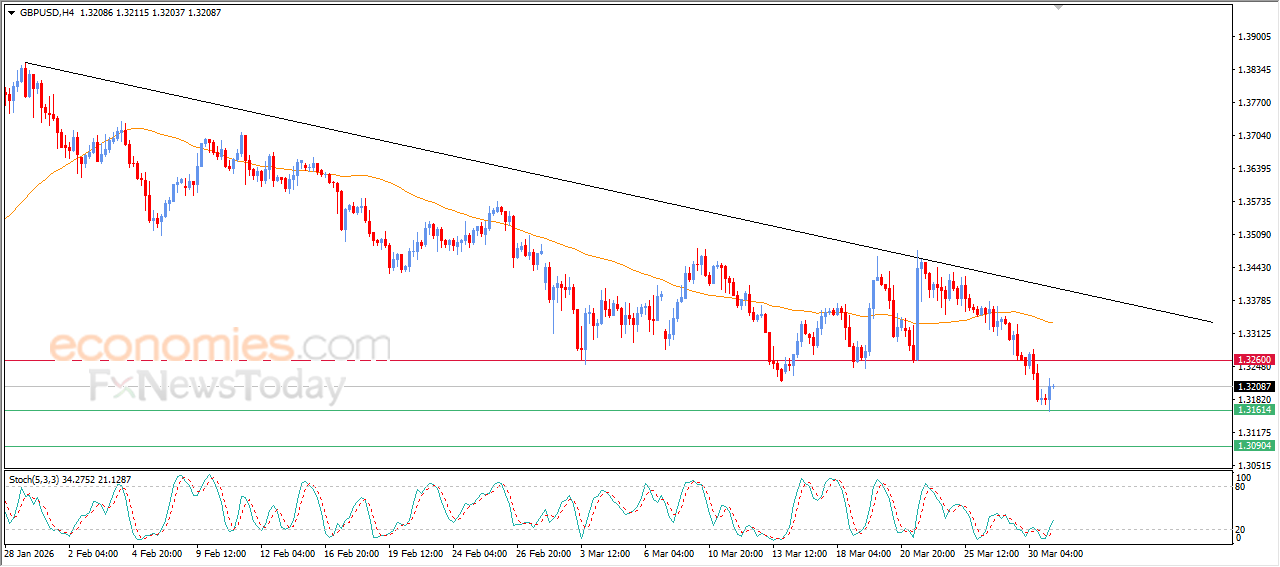
Task: Click the black 1.32087 current price label
Action: coord(1253,387)
